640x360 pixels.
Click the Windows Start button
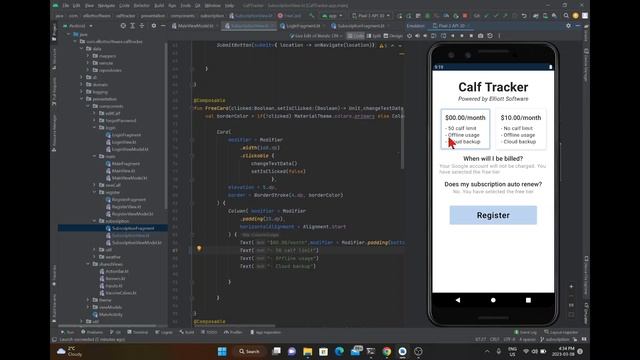[222, 351]
